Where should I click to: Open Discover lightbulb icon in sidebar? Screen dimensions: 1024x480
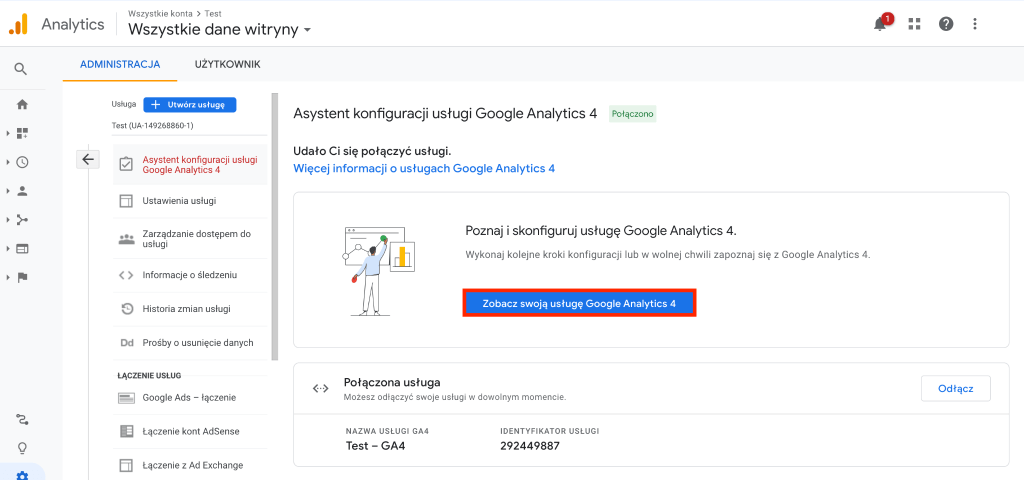(22, 448)
